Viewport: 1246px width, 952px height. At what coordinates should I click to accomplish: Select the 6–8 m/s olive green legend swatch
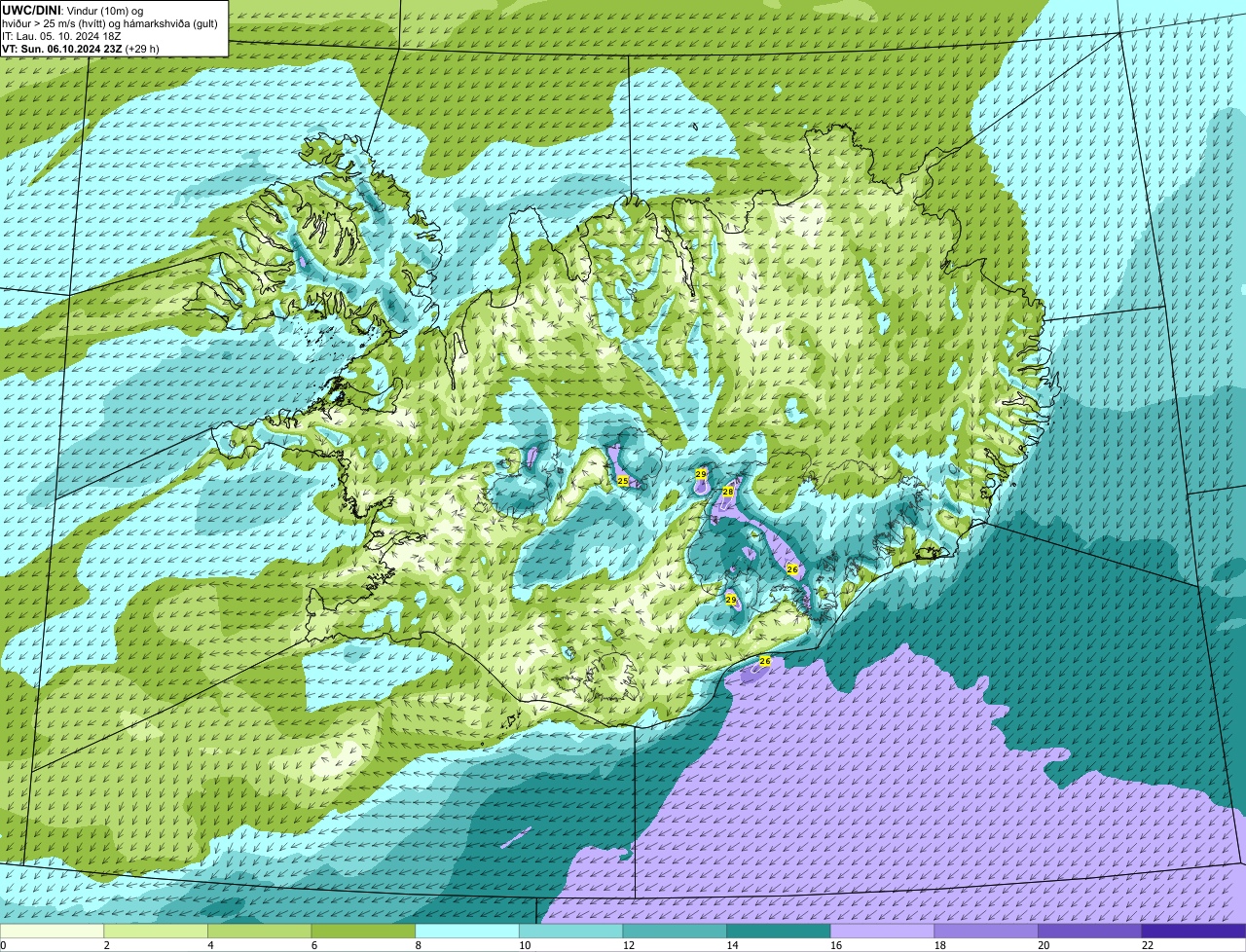pyautogui.click(x=363, y=931)
